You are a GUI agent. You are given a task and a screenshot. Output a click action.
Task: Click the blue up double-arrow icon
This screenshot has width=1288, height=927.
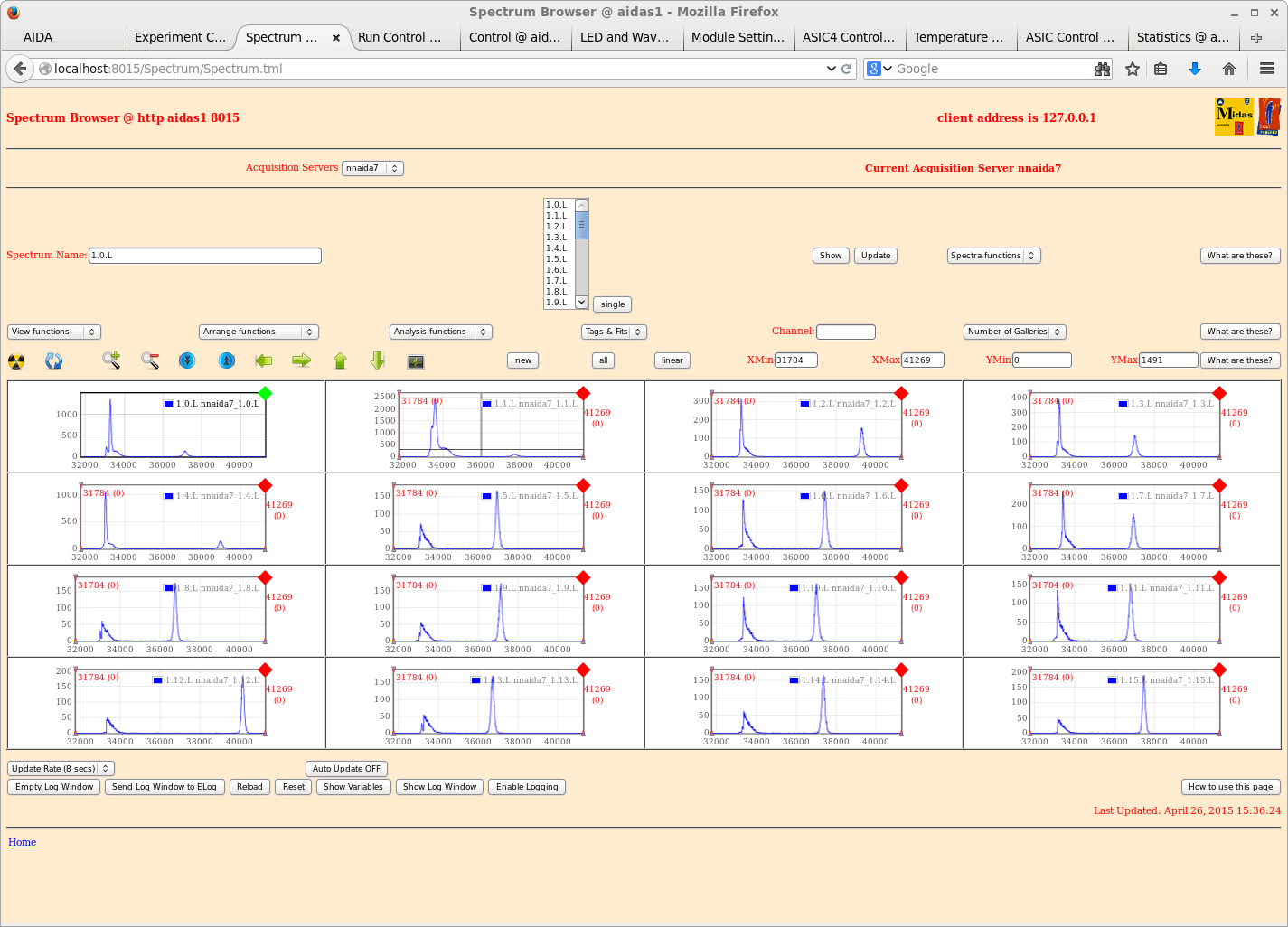click(x=227, y=360)
